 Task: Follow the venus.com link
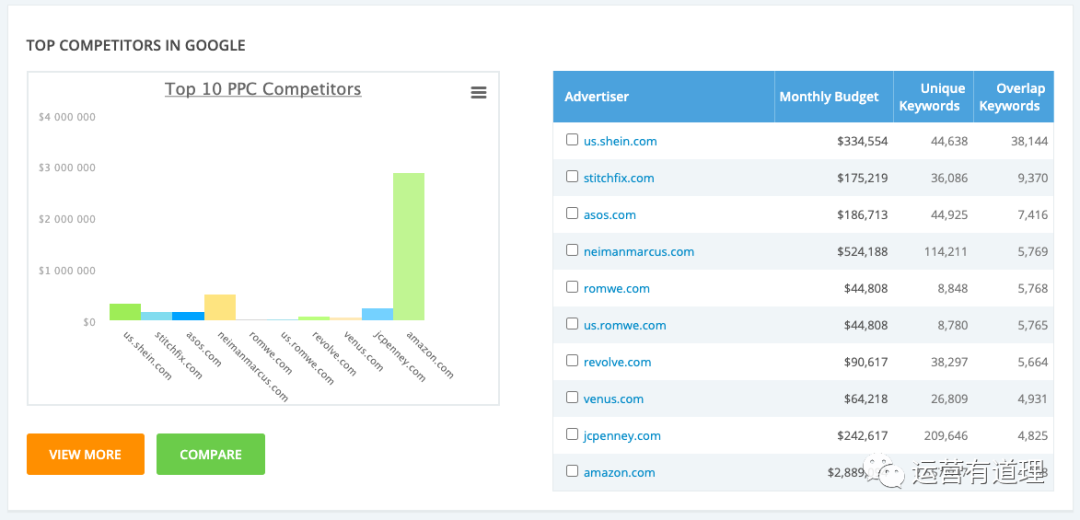tap(613, 399)
